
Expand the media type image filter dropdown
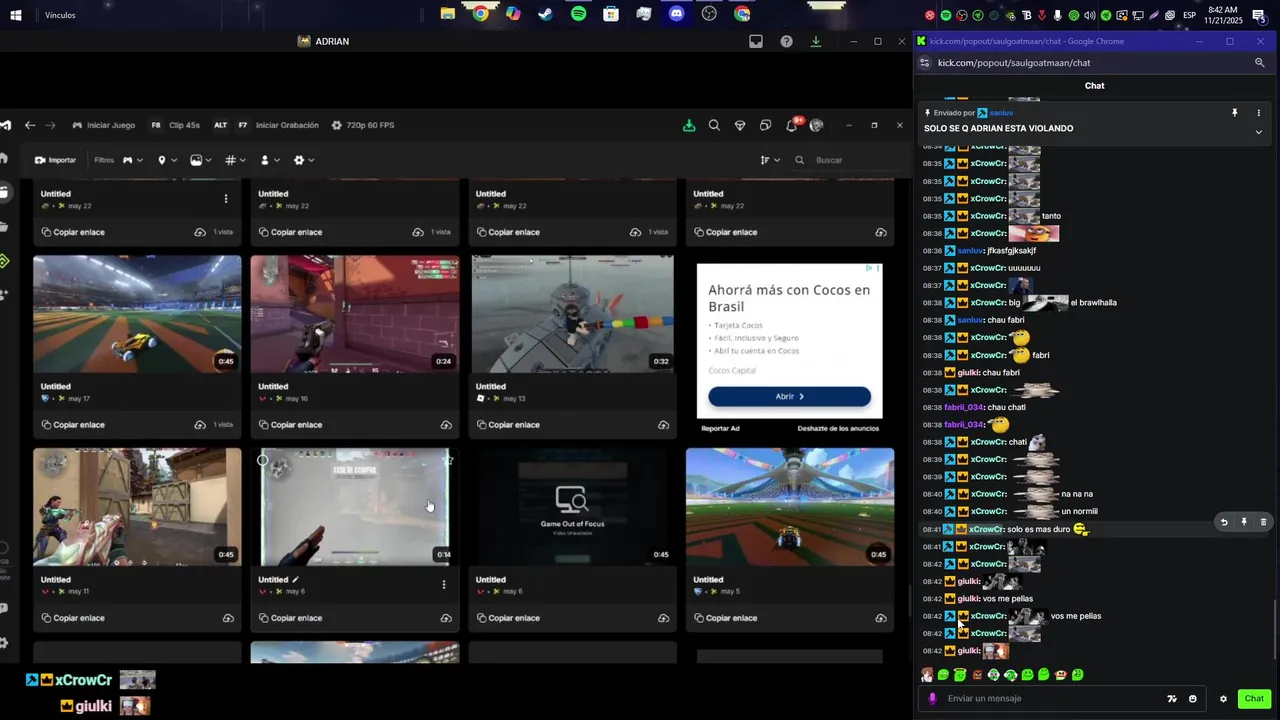[x=201, y=160]
